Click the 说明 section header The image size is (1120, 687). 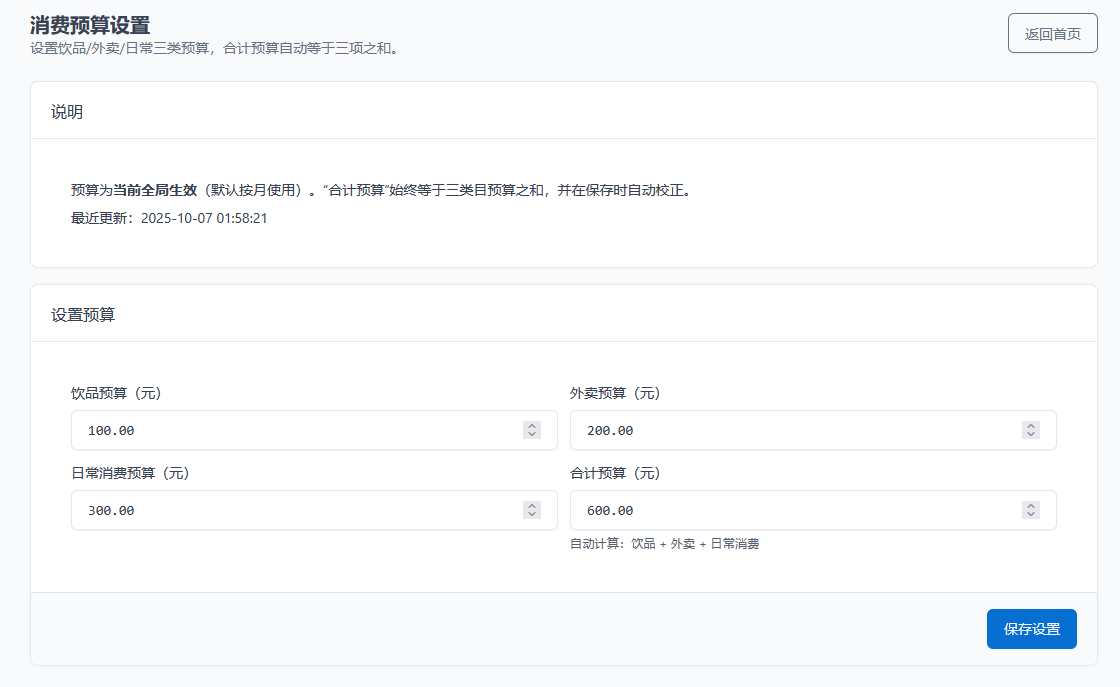67,111
